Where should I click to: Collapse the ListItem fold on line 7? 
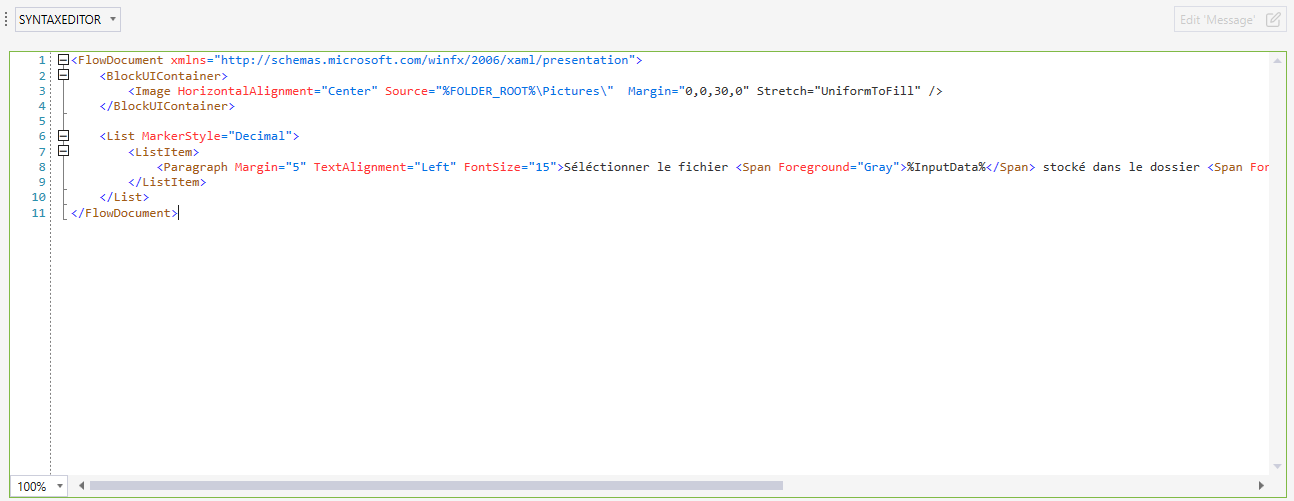(x=63, y=151)
